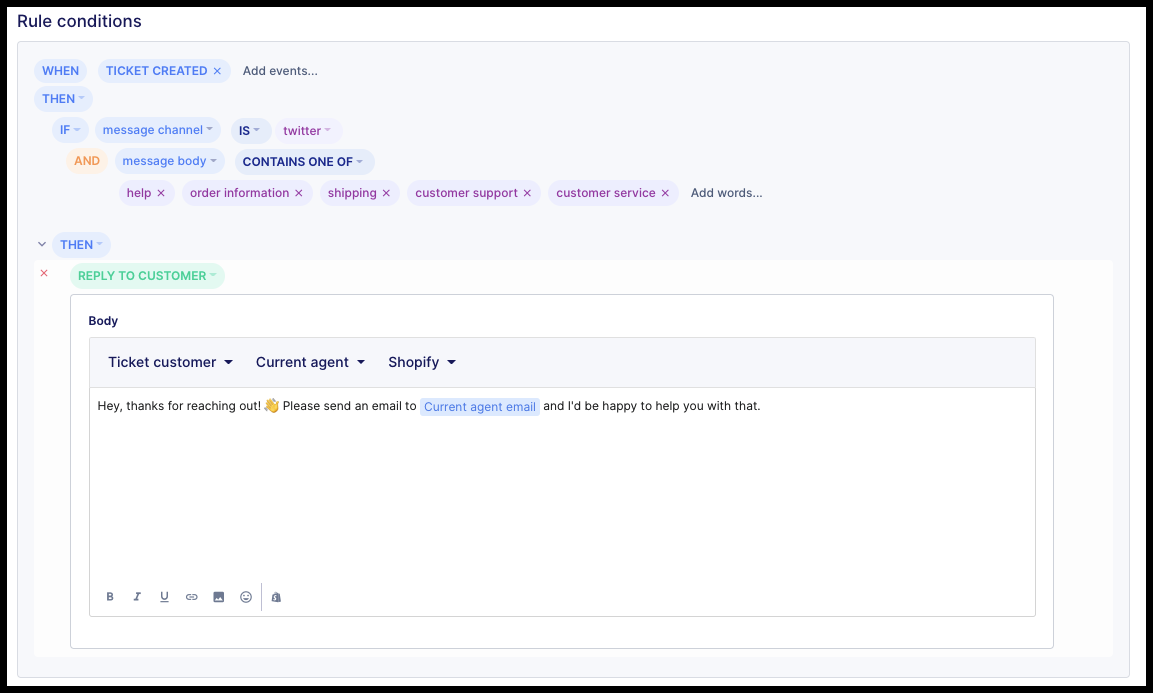Open the first THEN dropdown
1153x693 pixels.
click(x=63, y=99)
